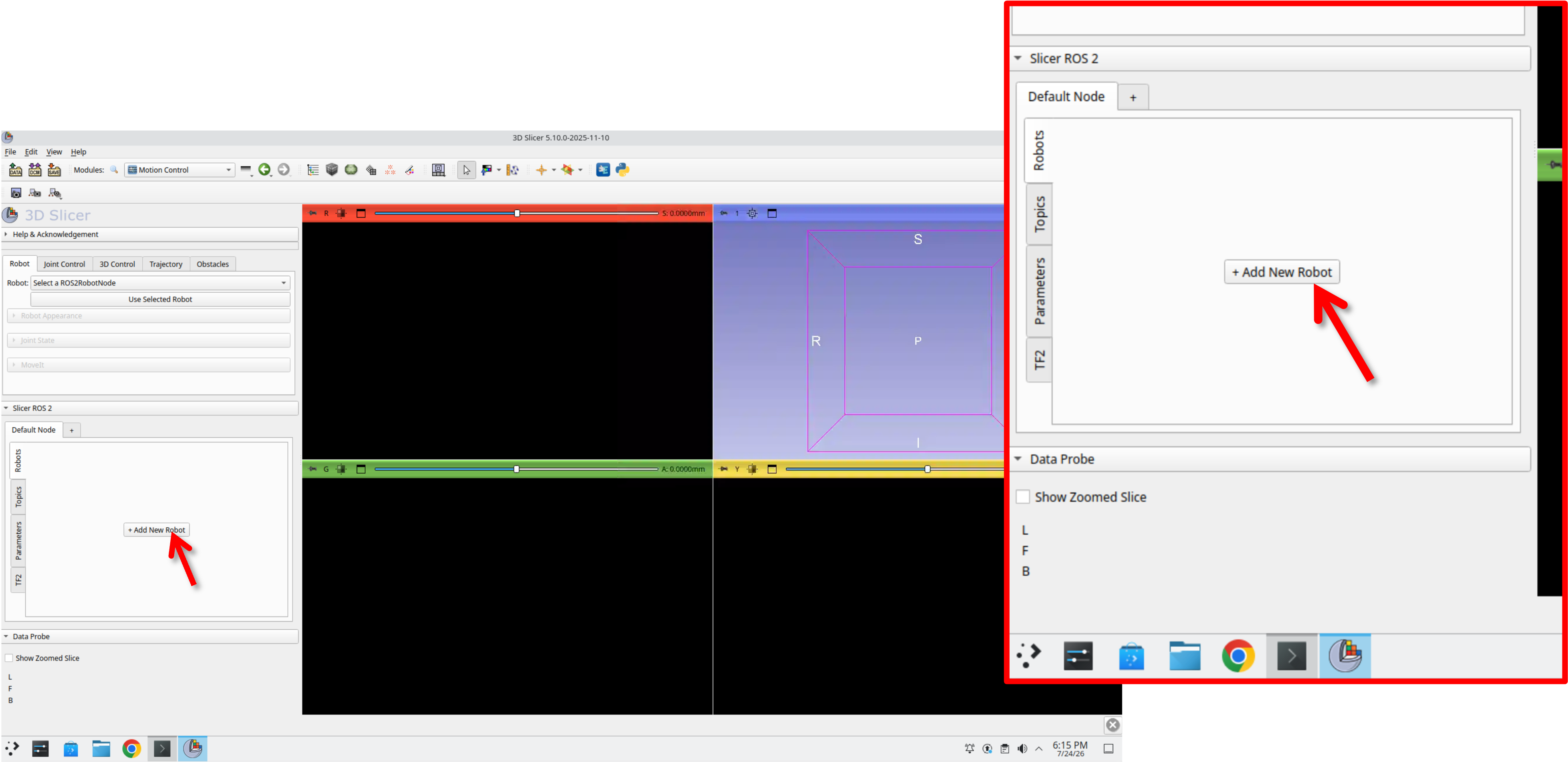The image size is (1568, 762).
Task: Click the gray forward module arrow
Action: [284, 170]
